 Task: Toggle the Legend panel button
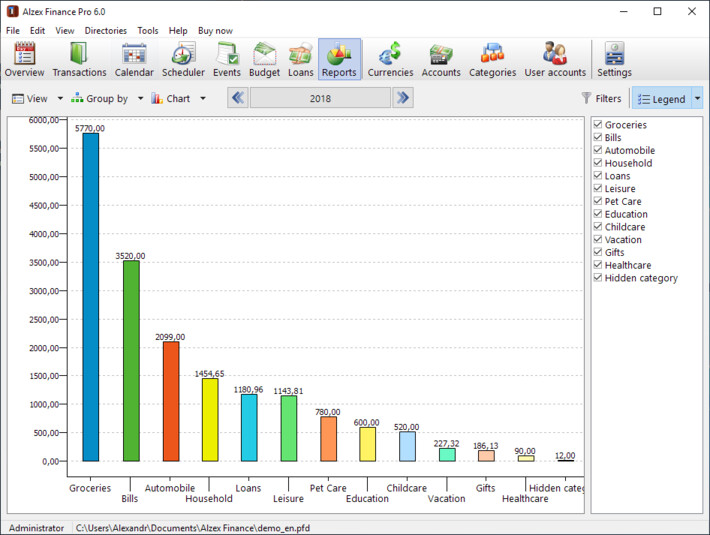(662, 99)
